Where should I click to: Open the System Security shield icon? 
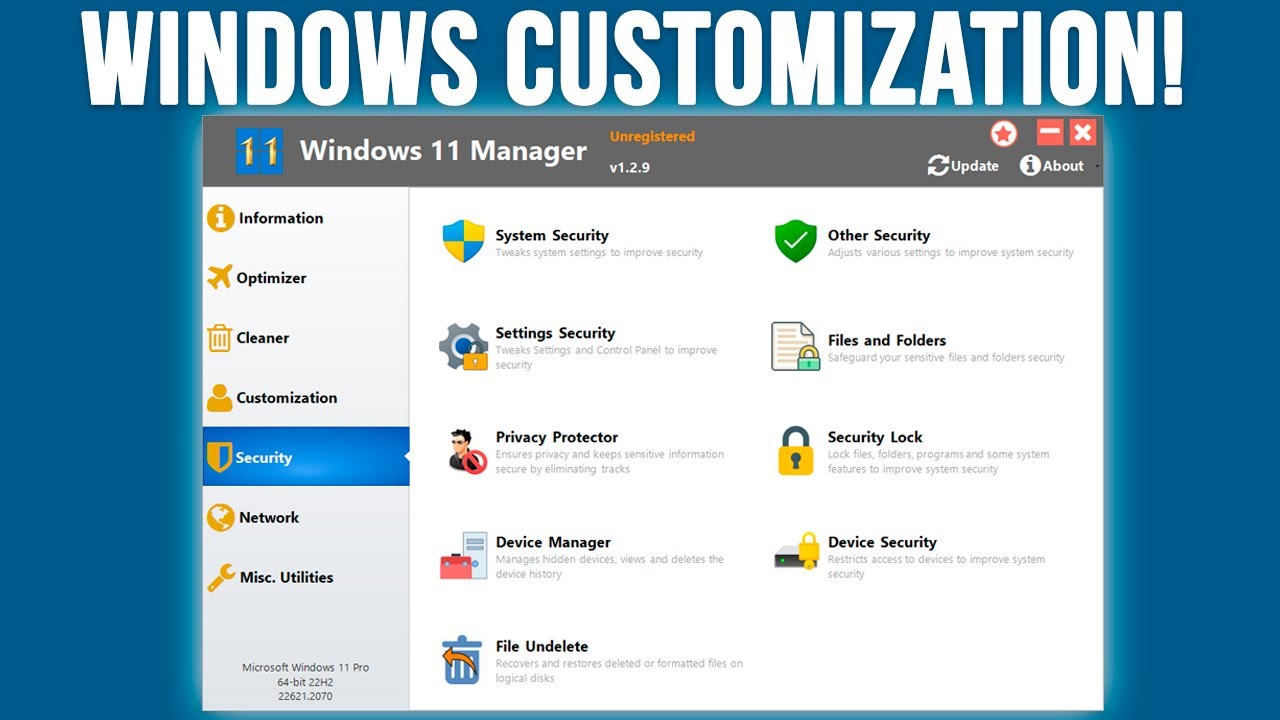click(464, 241)
